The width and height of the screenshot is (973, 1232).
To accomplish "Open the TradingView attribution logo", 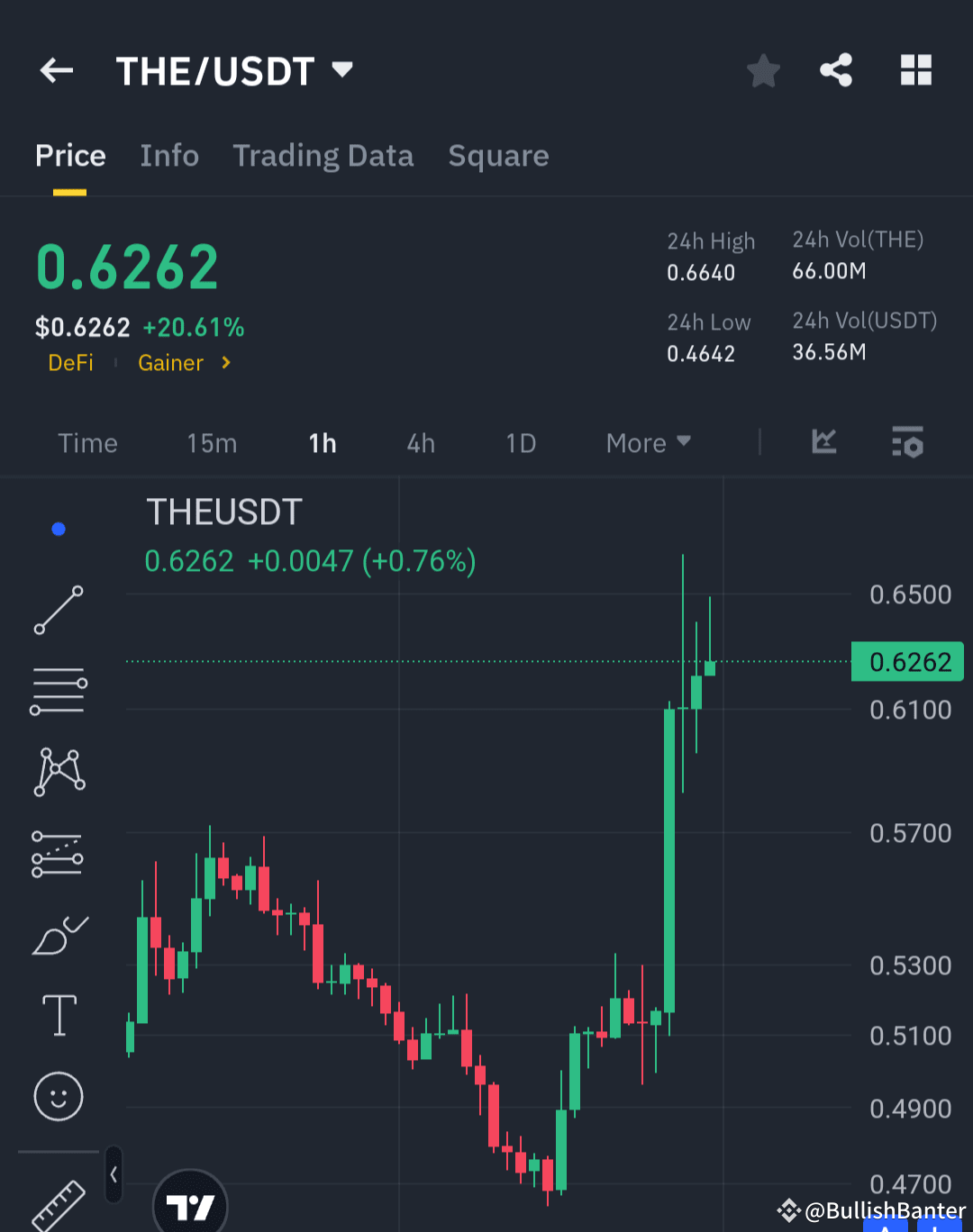I will (189, 1207).
